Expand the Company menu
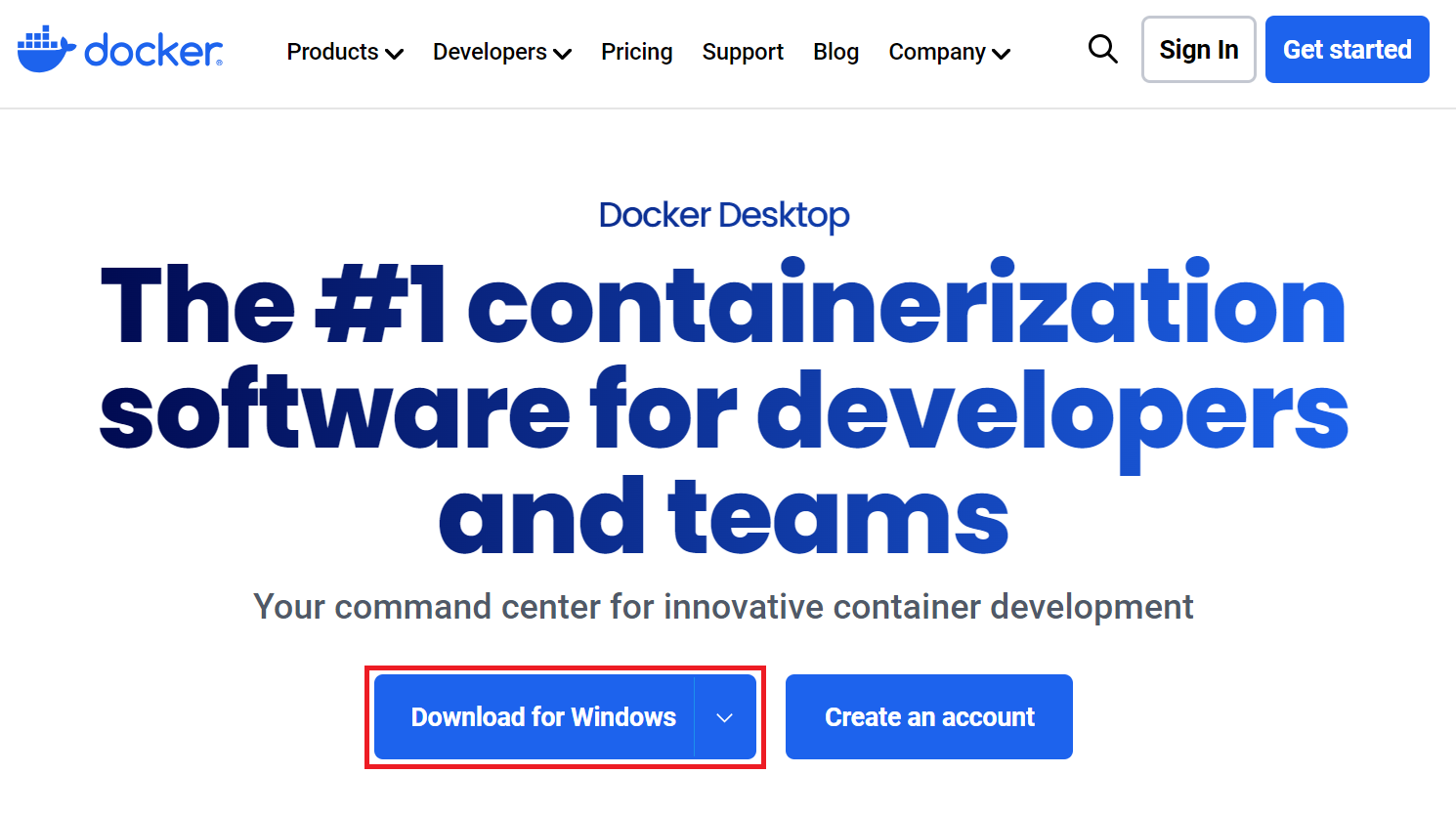This screenshot has width=1456, height=817. point(949,52)
